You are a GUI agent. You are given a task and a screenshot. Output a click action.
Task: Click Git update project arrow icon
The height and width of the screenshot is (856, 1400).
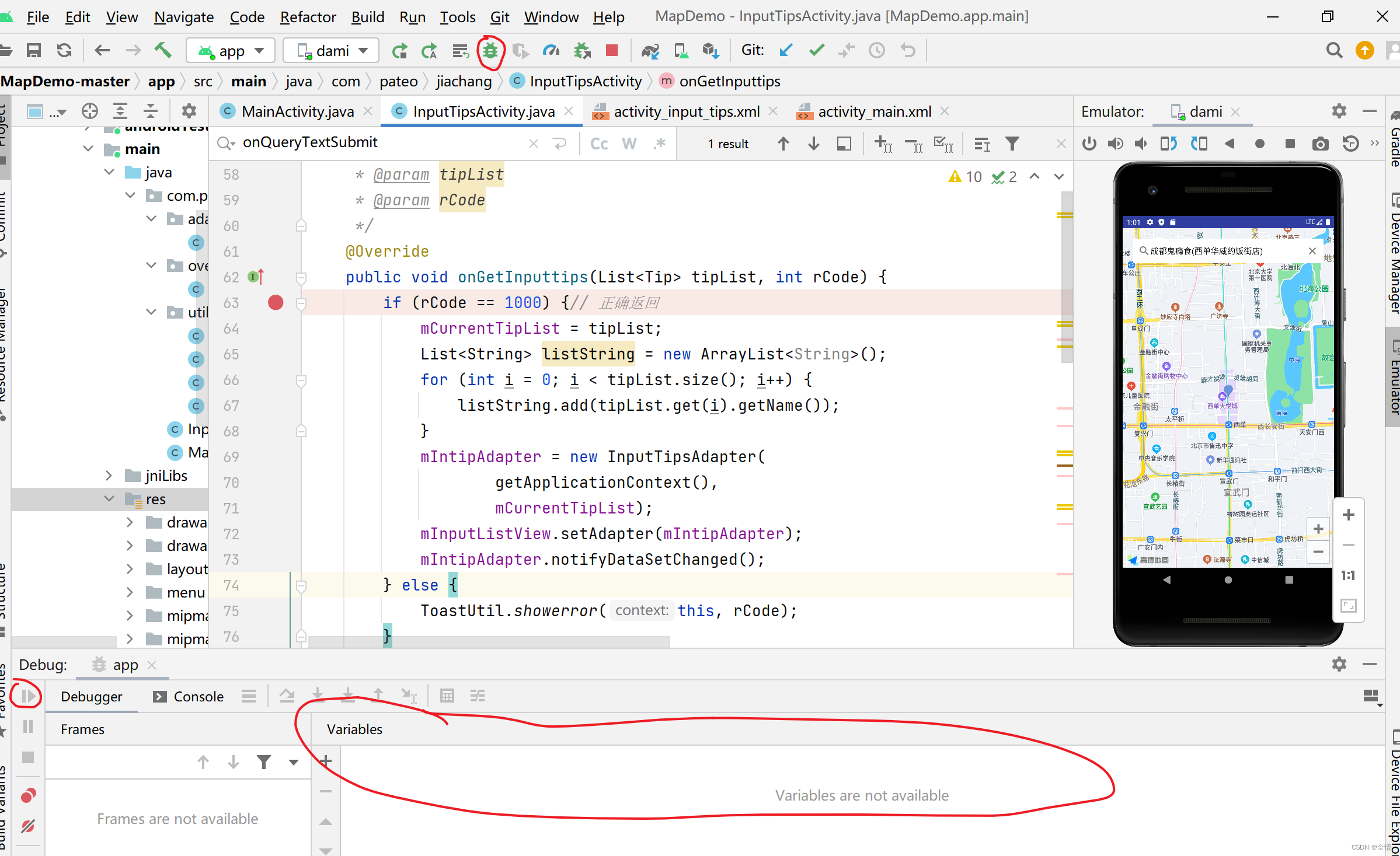pos(786,51)
